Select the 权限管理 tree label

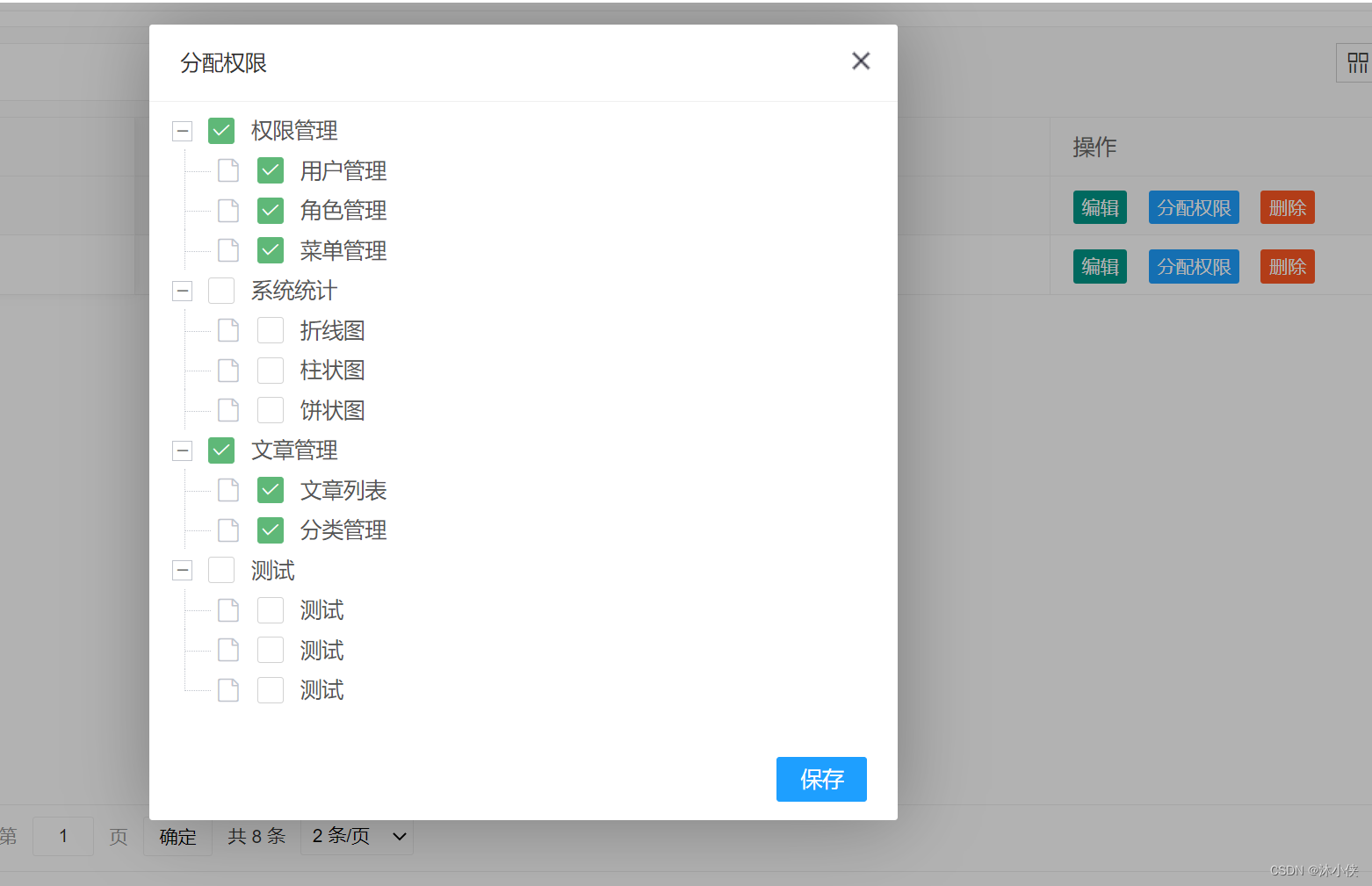coord(294,131)
